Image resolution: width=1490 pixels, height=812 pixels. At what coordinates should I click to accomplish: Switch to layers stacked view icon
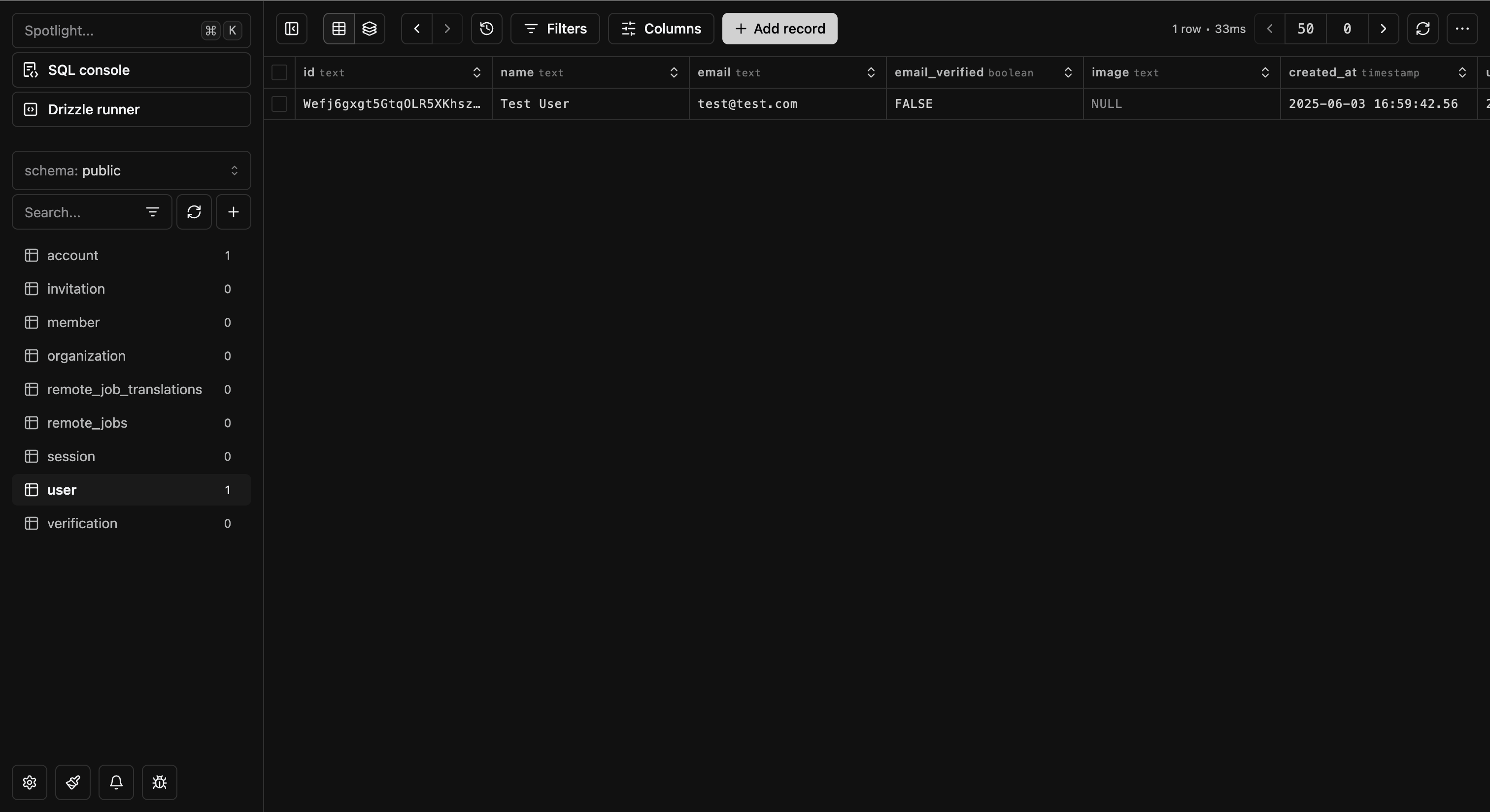coord(370,29)
